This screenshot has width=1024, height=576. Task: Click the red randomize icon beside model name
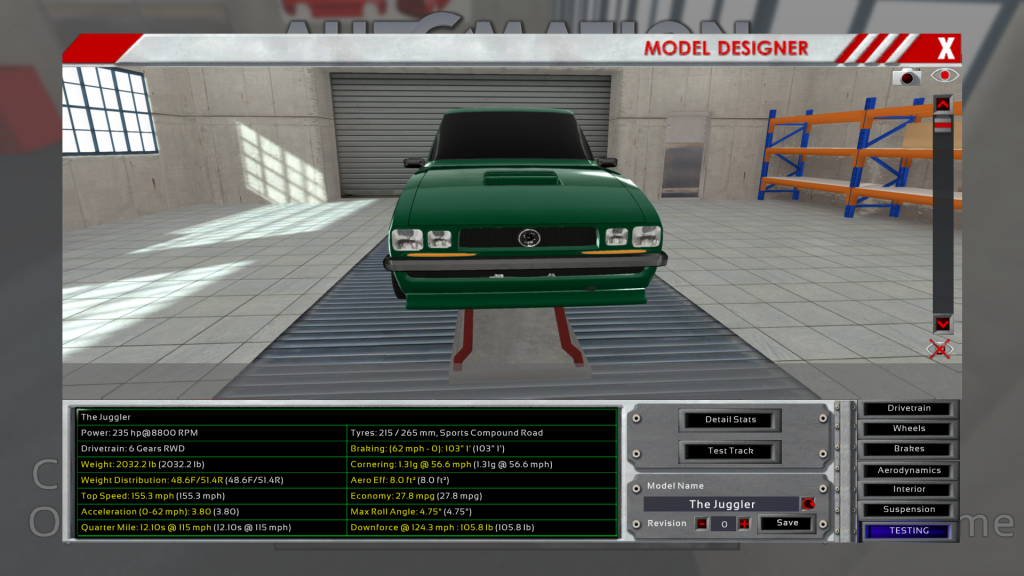click(x=808, y=504)
